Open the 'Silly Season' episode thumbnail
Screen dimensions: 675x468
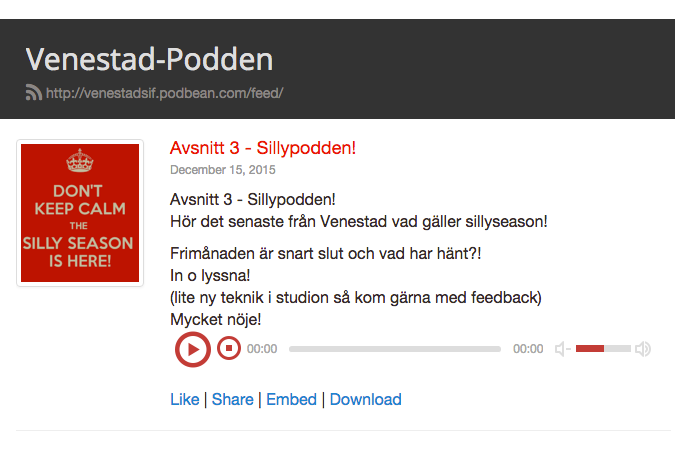pyautogui.click(x=80, y=213)
